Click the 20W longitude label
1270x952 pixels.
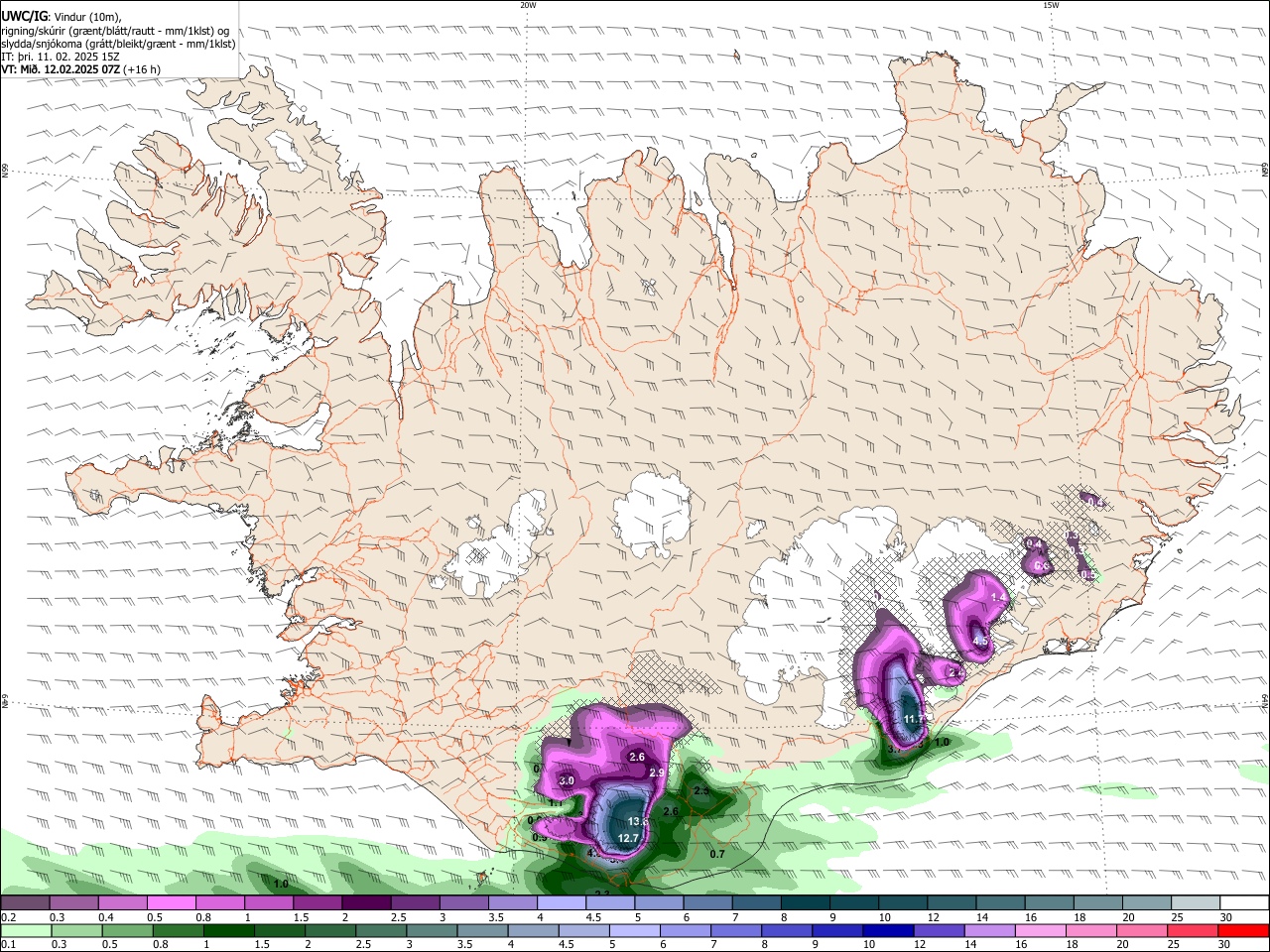point(528,5)
